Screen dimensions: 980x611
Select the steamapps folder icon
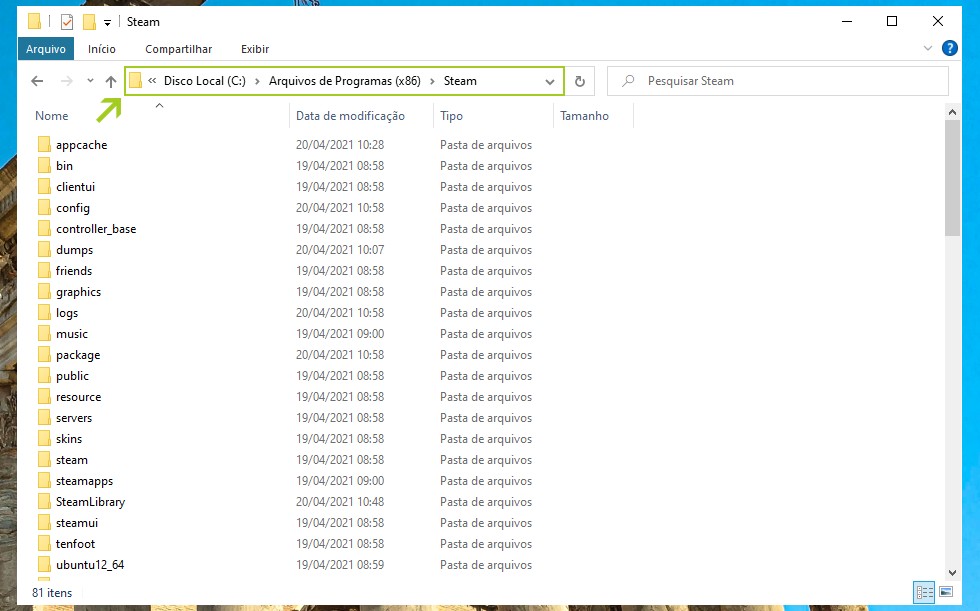[x=44, y=481]
